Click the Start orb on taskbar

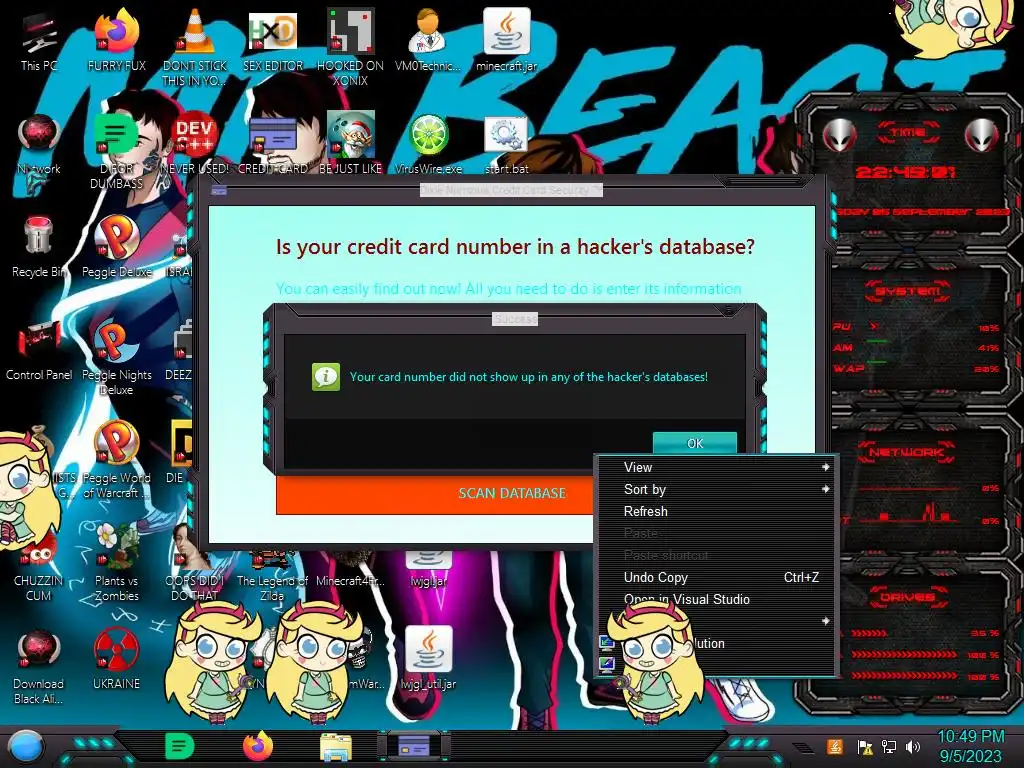25,747
